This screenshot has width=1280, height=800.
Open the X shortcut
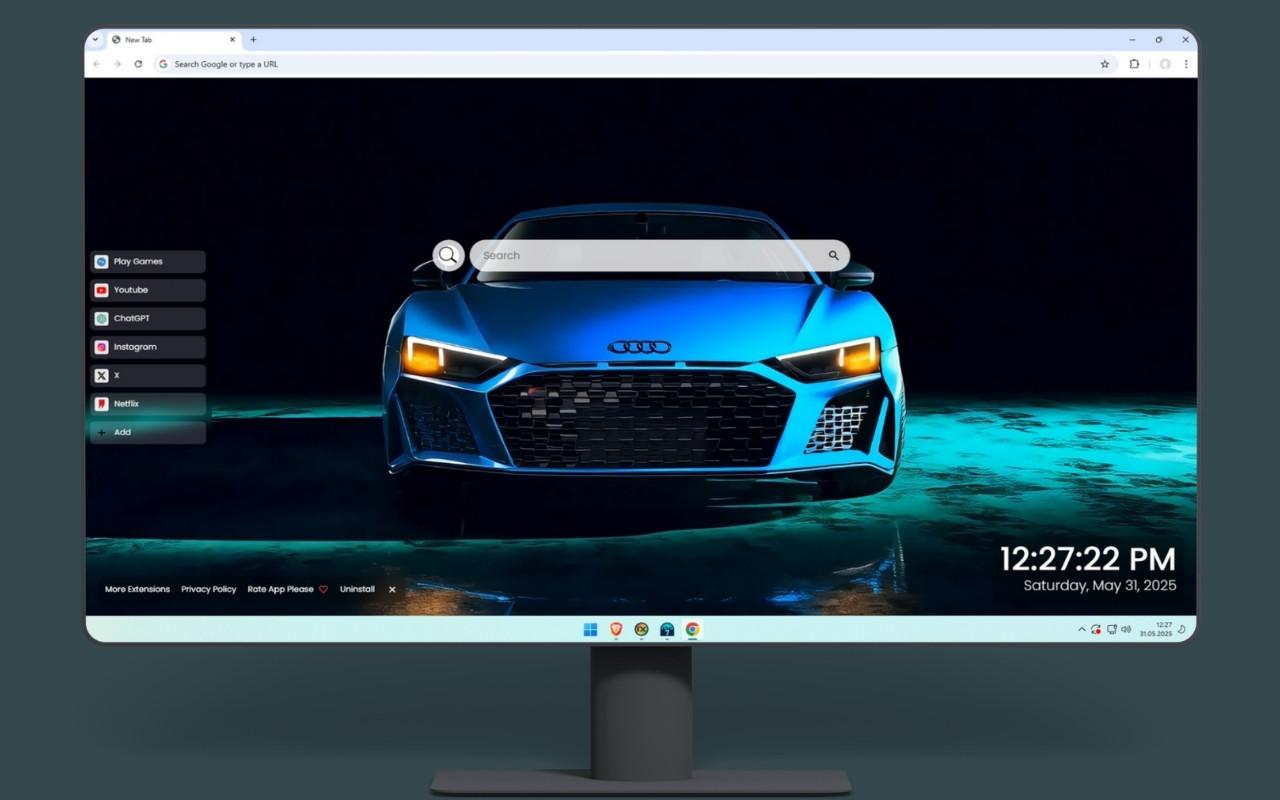tap(148, 376)
